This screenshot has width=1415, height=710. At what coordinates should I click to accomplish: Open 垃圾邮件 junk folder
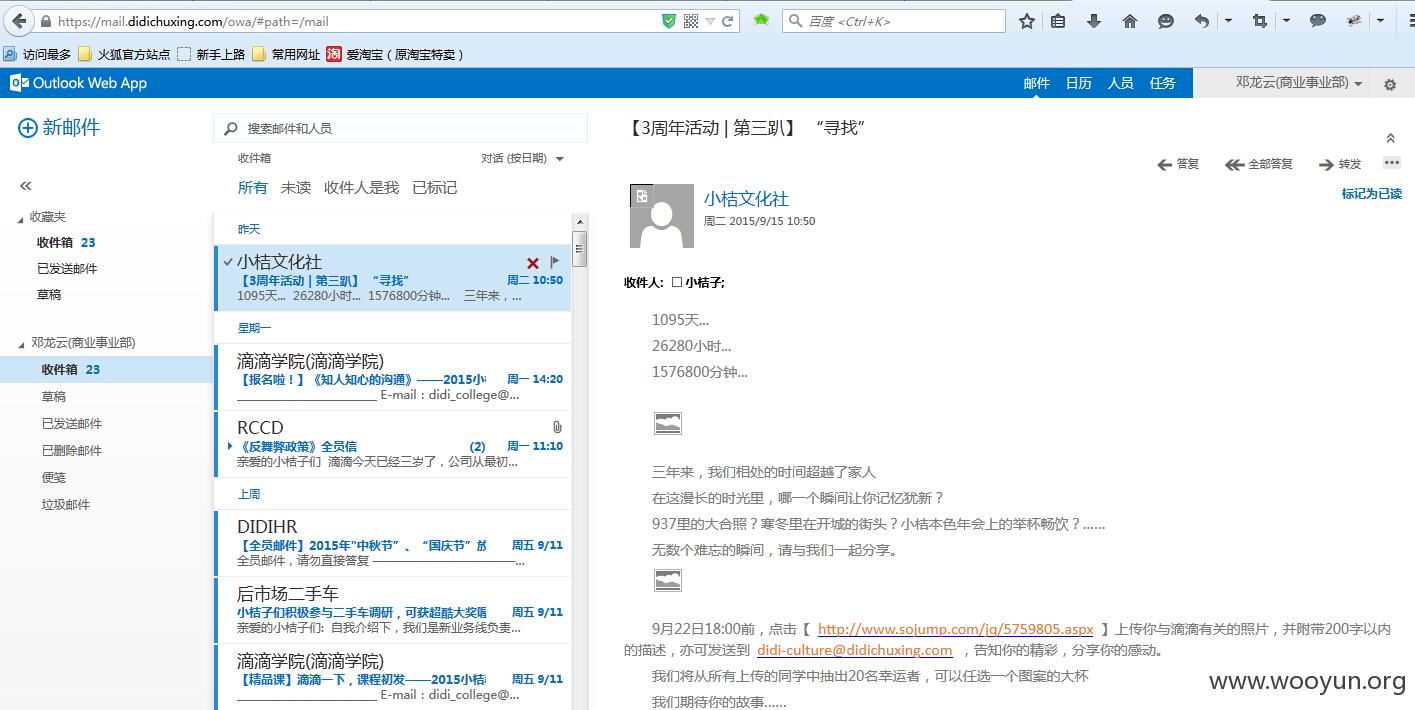pyautogui.click(x=66, y=505)
